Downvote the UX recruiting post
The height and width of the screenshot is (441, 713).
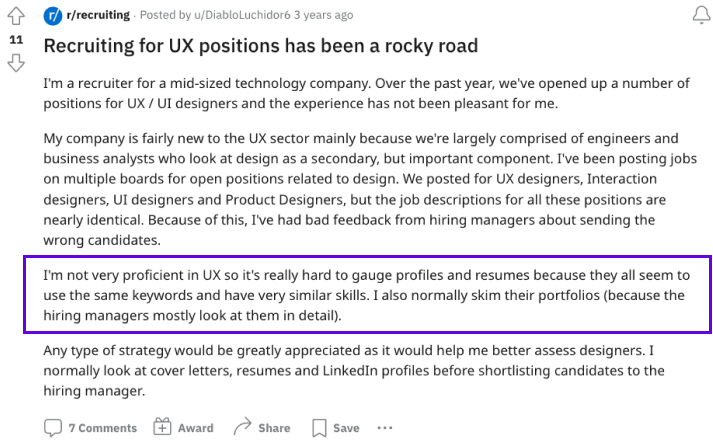pyautogui.click(x=16, y=63)
